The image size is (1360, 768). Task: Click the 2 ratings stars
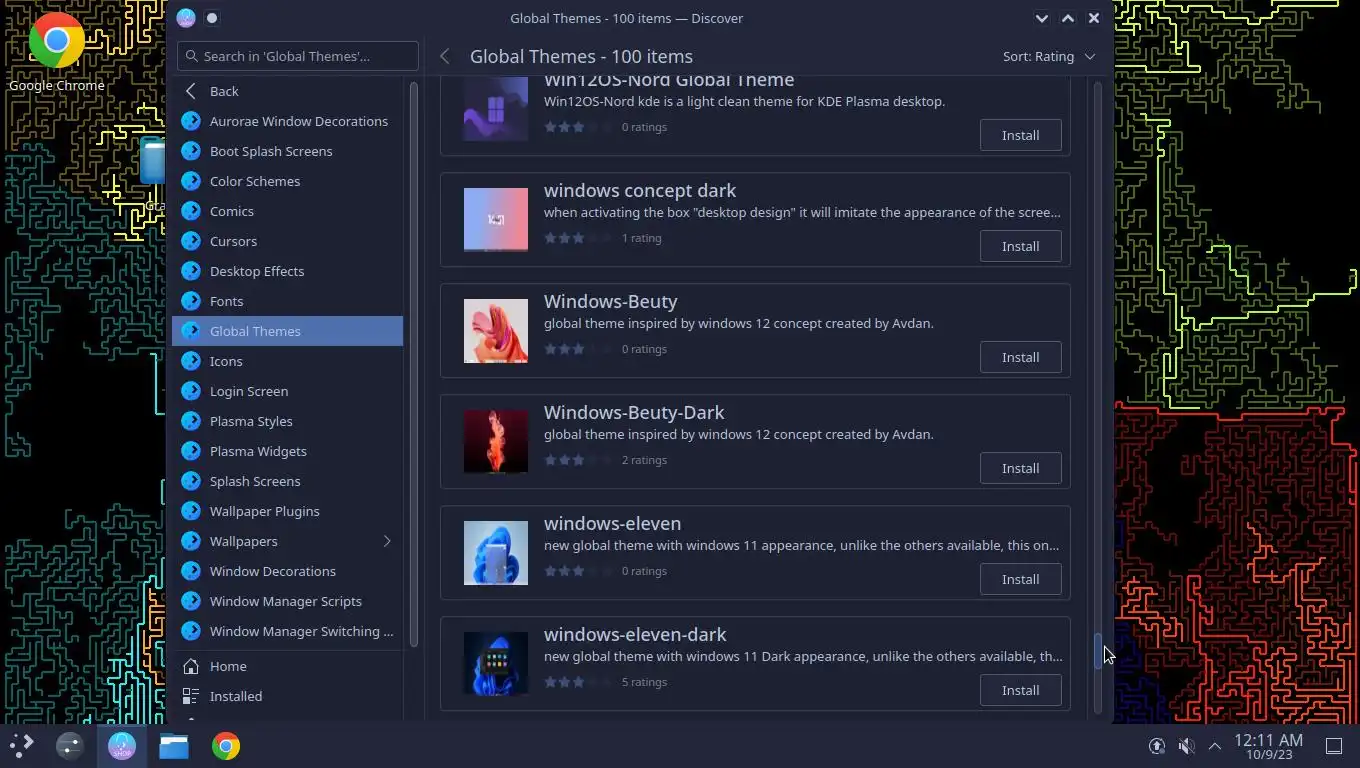[578, 460]
